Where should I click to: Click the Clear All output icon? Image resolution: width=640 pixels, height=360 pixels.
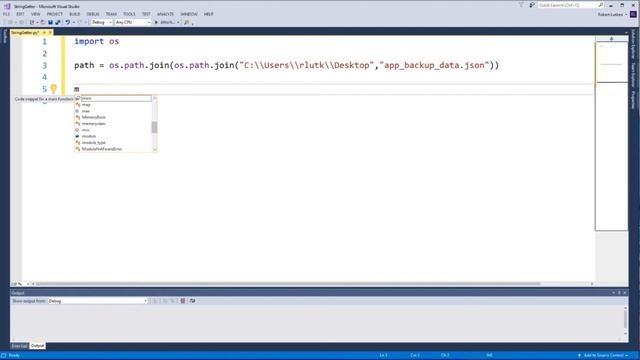183,301
